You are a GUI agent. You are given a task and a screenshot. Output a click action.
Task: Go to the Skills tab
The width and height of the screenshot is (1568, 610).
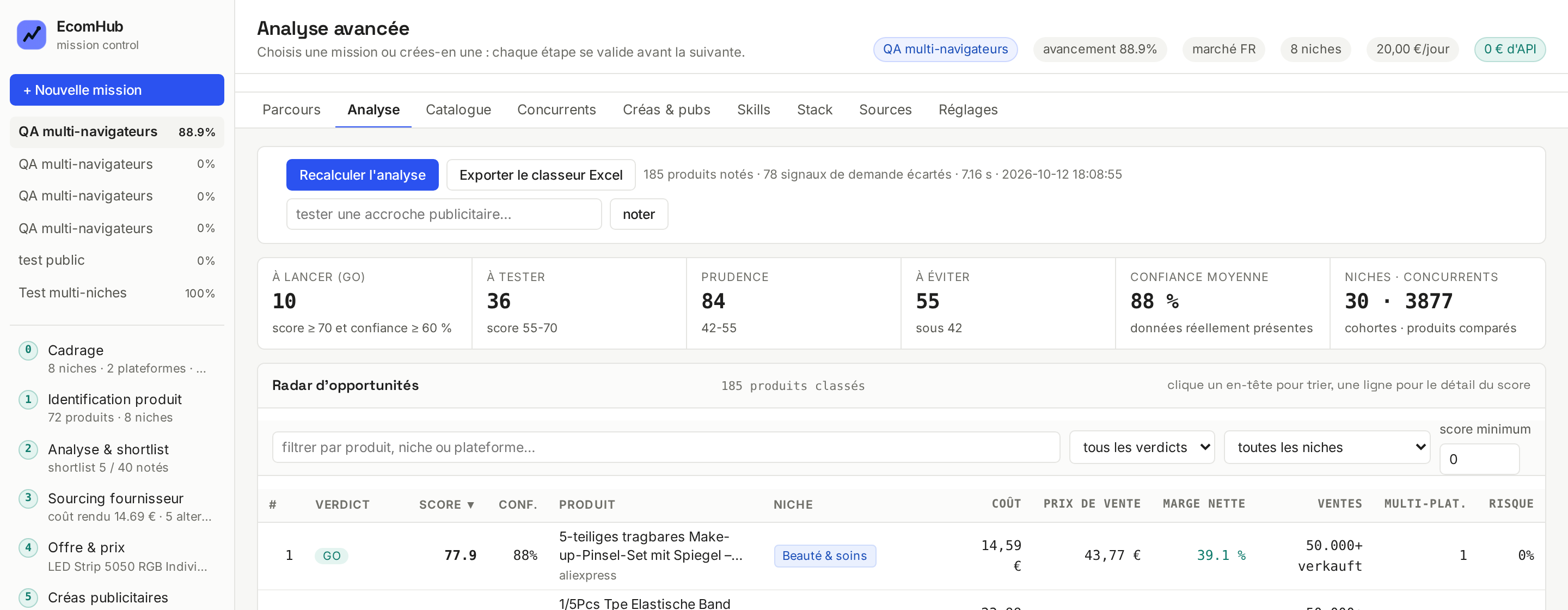[754, 109]
